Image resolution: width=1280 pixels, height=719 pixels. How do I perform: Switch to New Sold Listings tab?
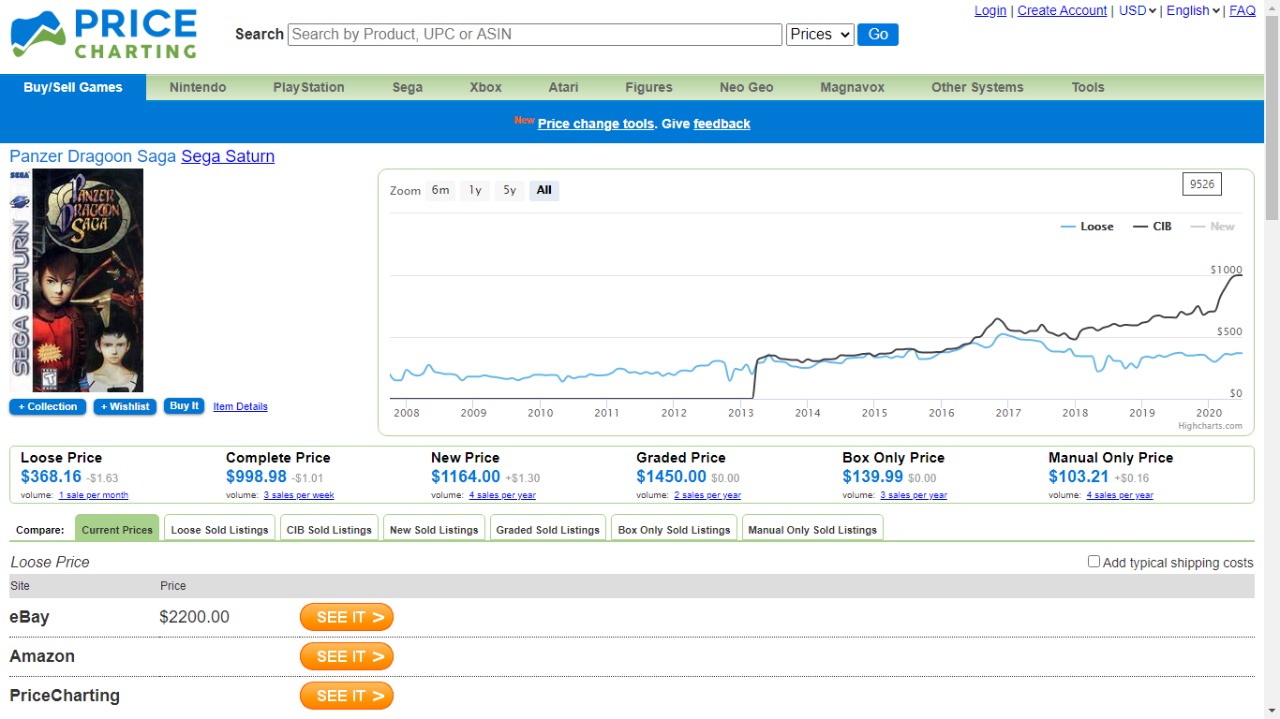434,529
